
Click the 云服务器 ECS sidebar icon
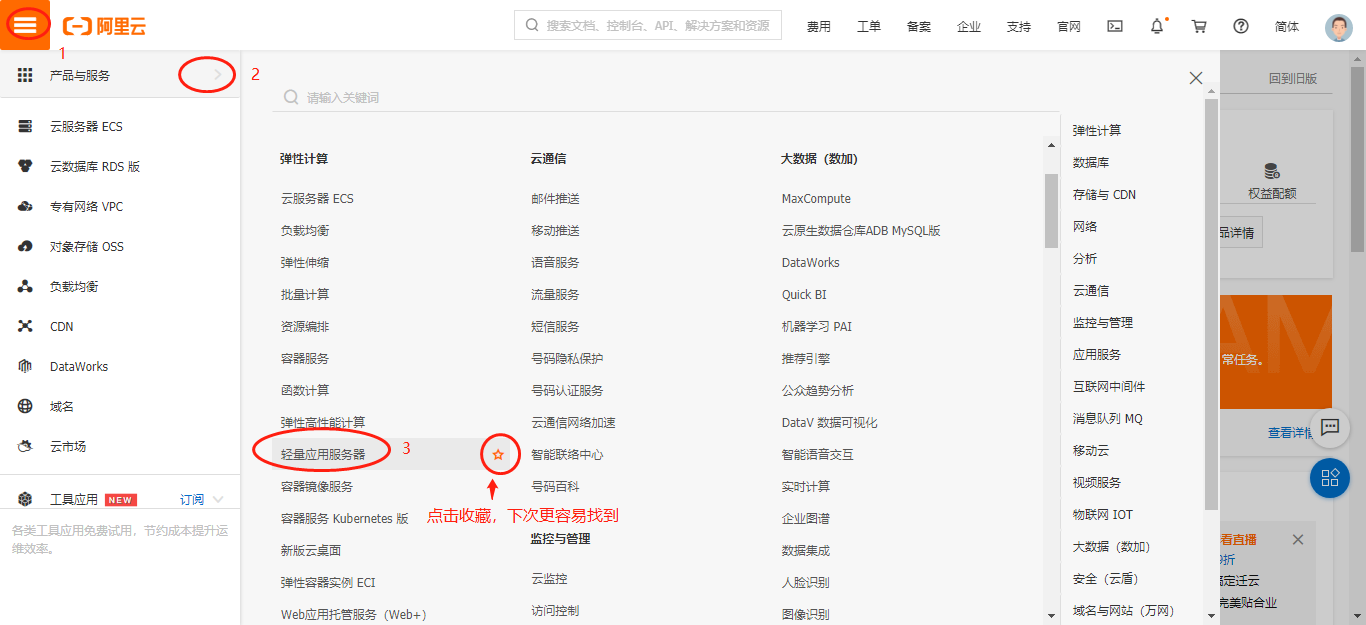[26, 126]
